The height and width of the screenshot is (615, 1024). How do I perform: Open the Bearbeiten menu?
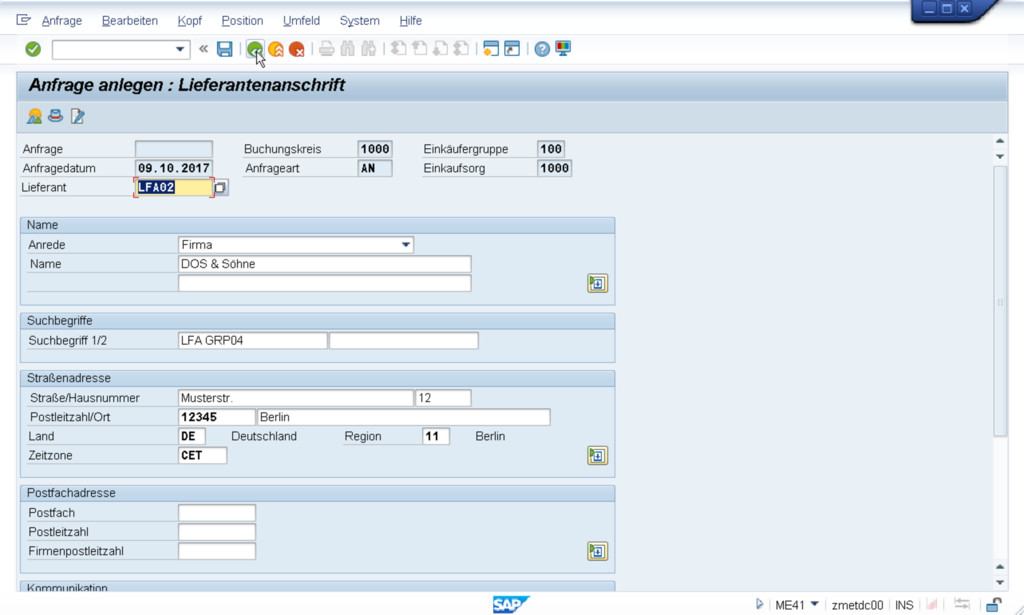(130, 21)
